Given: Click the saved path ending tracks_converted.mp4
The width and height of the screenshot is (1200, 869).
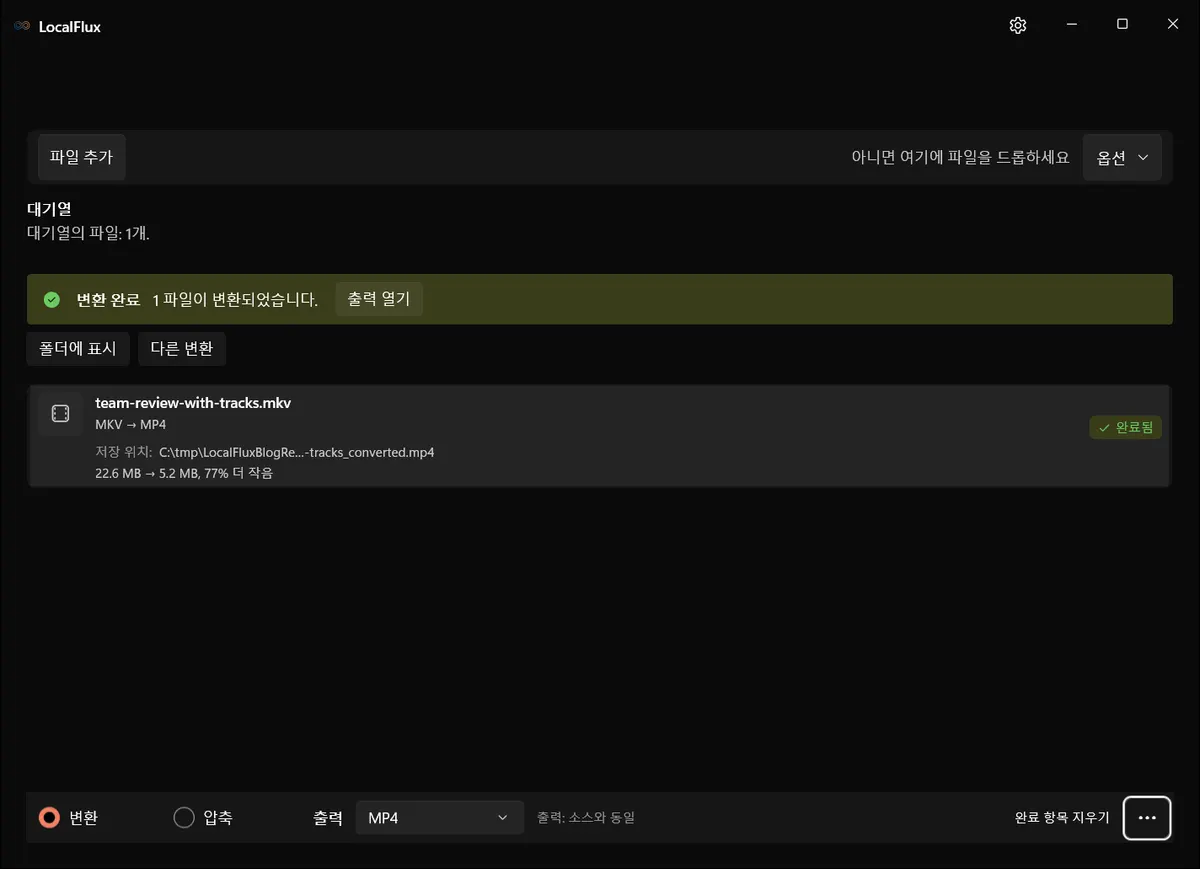Looking at the screenshot, I should (297, 452).
